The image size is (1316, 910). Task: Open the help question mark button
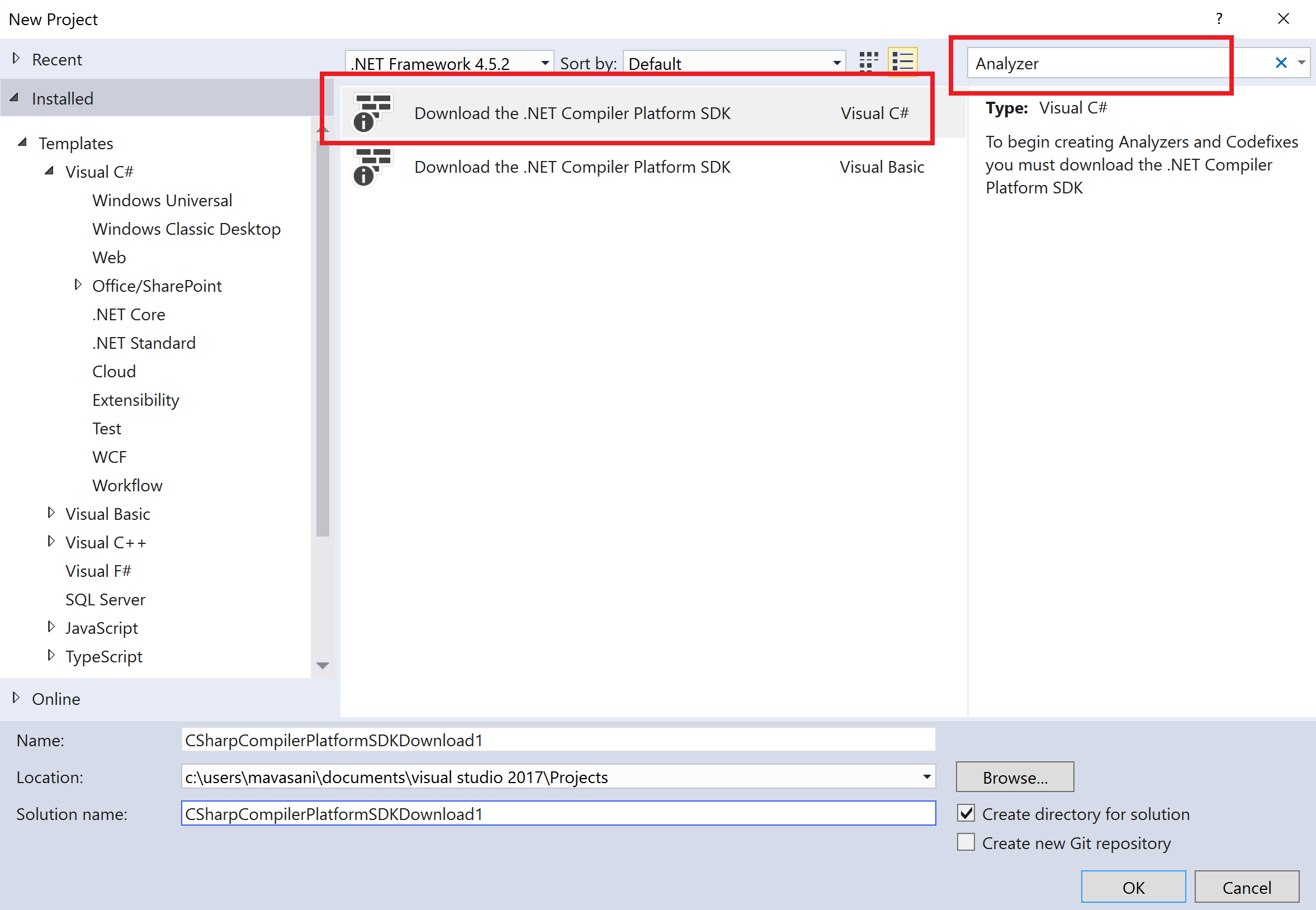[x=1219, y=19]
